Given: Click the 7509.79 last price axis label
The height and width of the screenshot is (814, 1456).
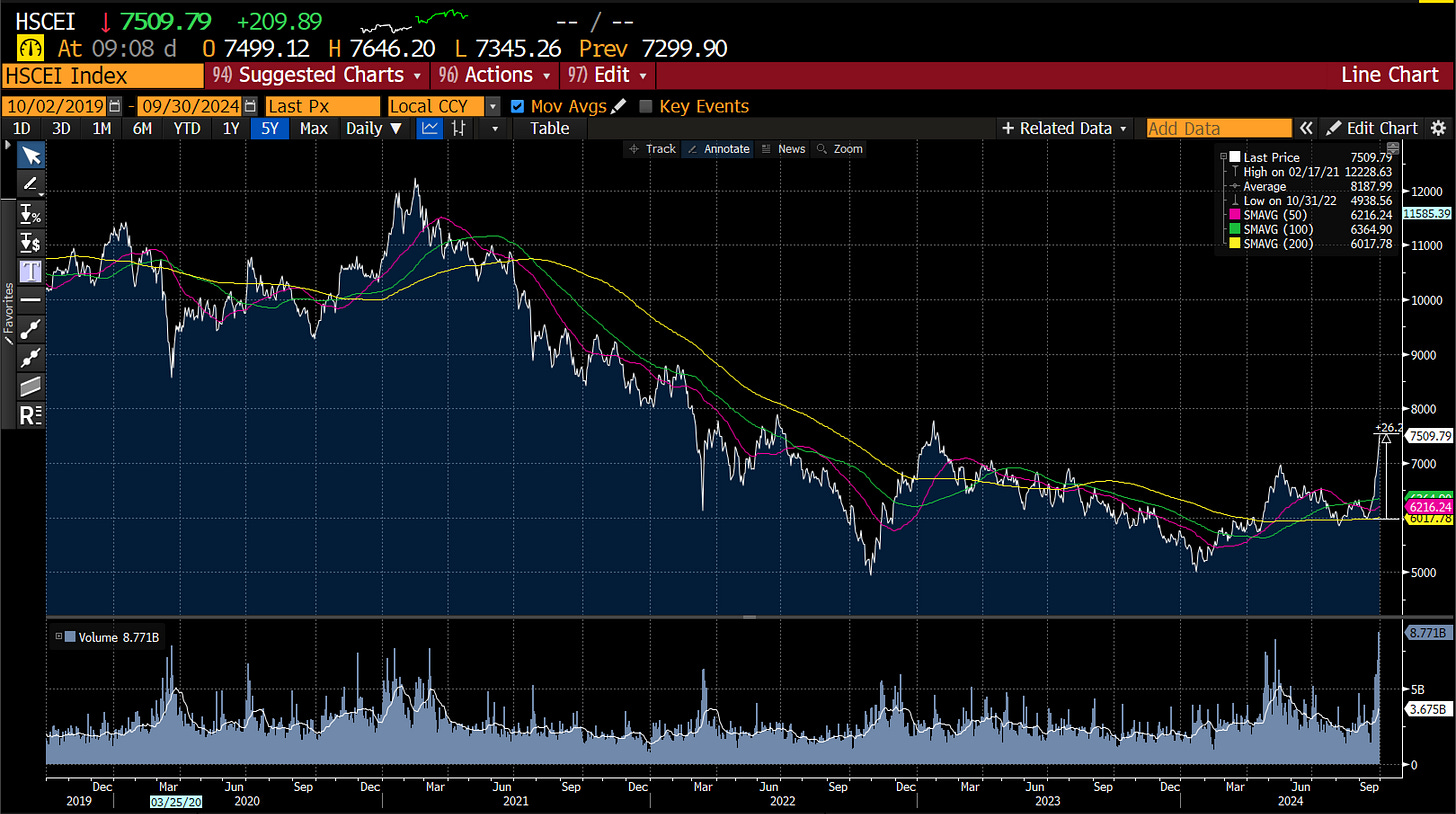Looking at the screenshot, I should [x=1428, y=436].
